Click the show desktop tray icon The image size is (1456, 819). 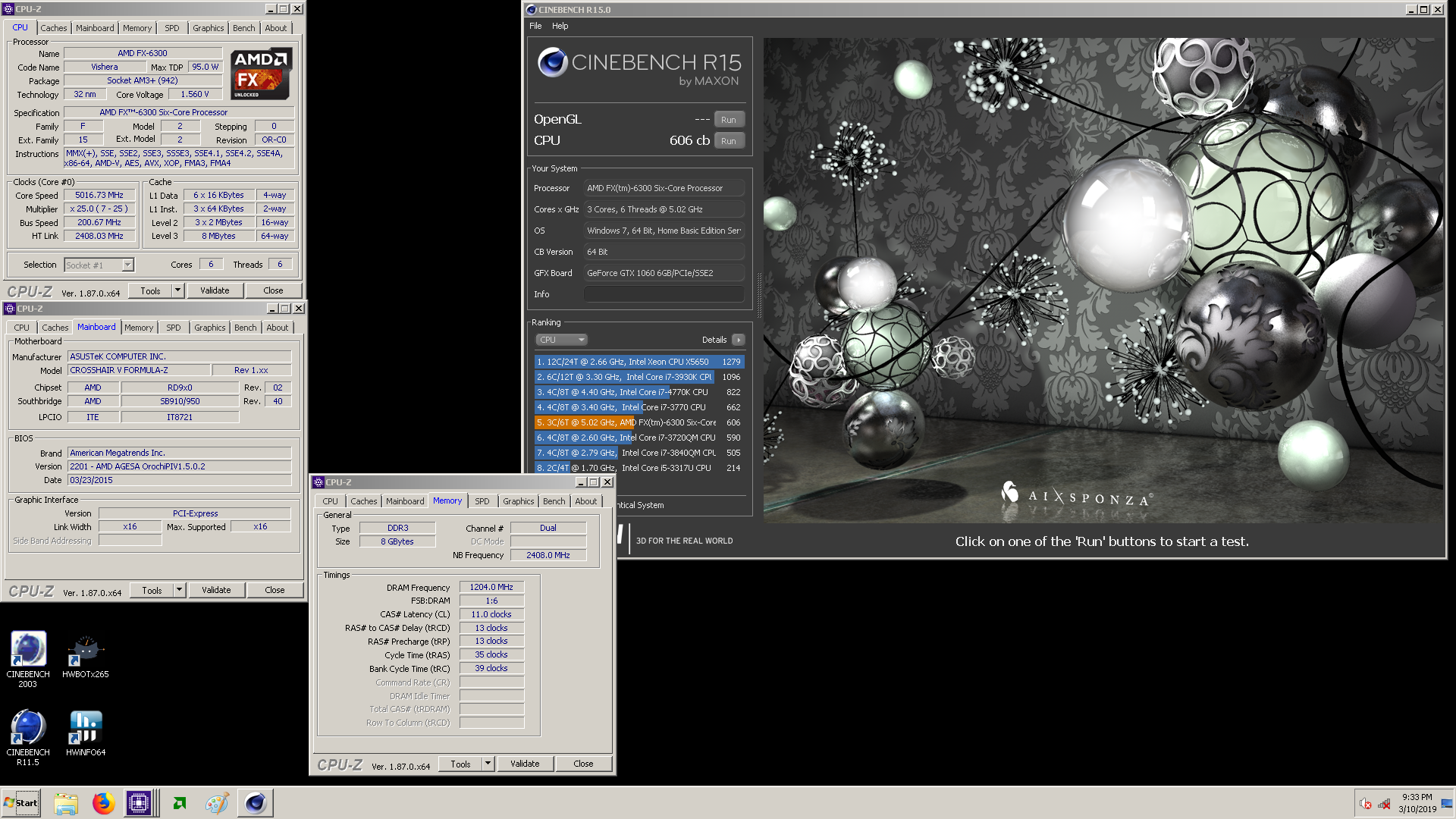1447,804
